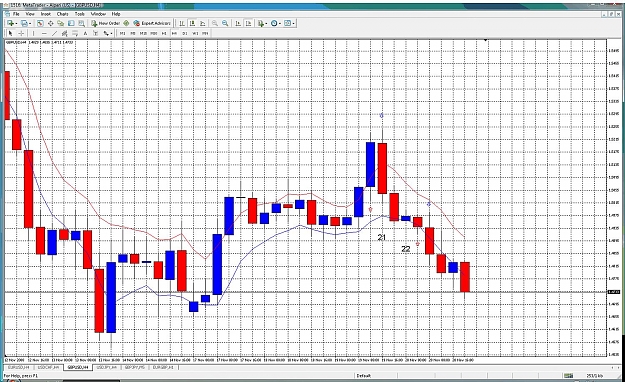Screen dimensions: 625x382
Task: Switch the chart to line chart type
Action: click(202, 23)
